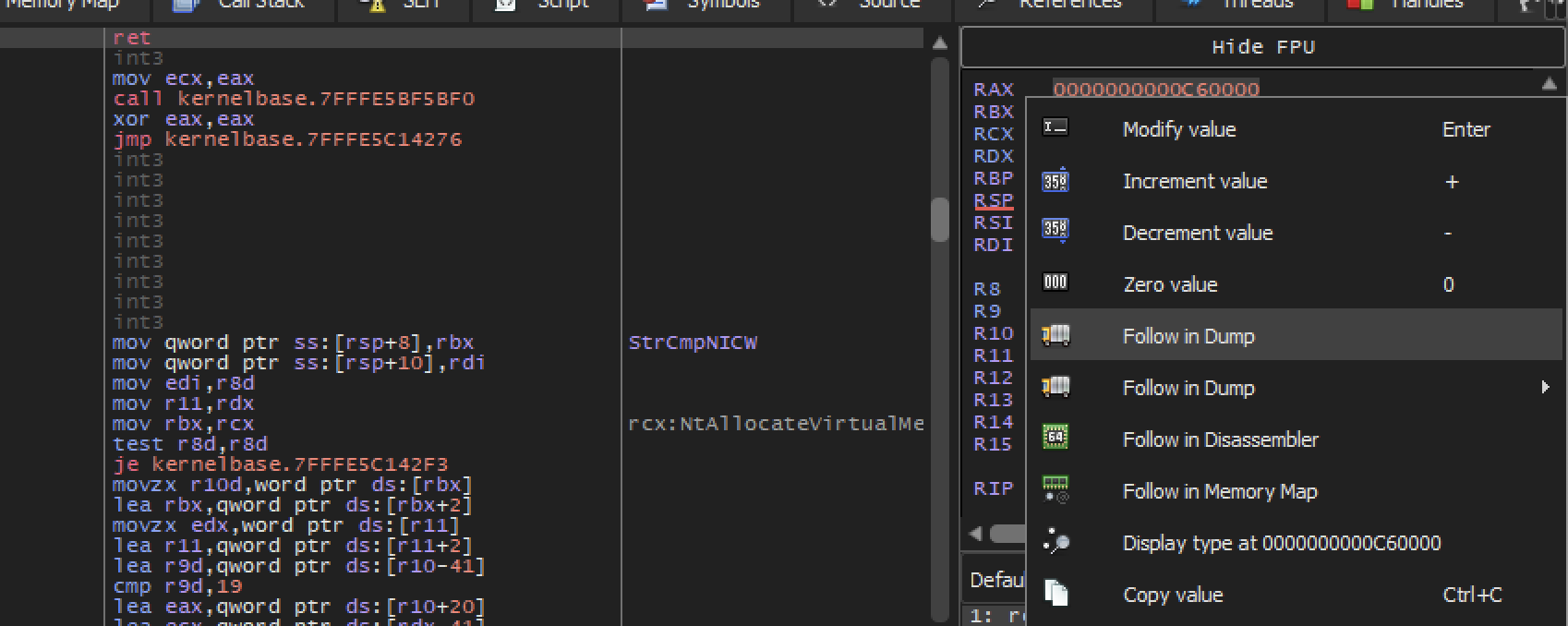Select the mov ecx,eax instruction
The image size is (1568, 626).
[183, 78]
